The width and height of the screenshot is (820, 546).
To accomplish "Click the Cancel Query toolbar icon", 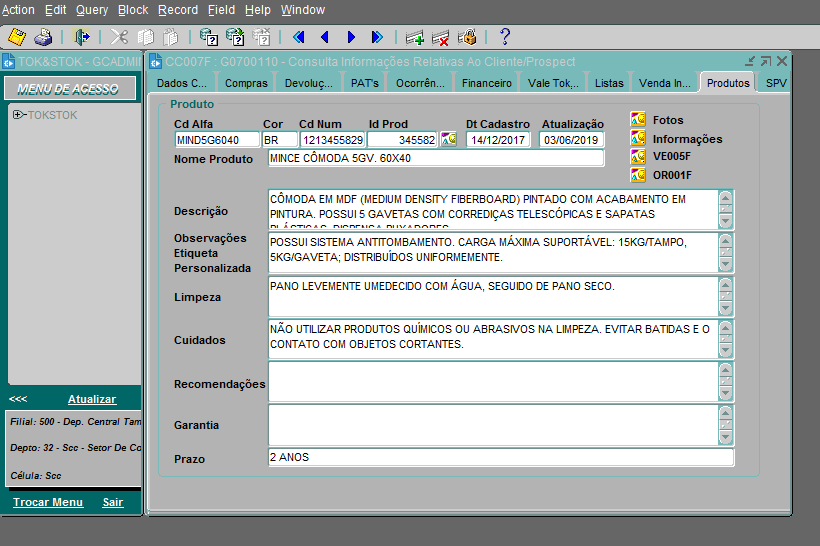I will point(261,37).
